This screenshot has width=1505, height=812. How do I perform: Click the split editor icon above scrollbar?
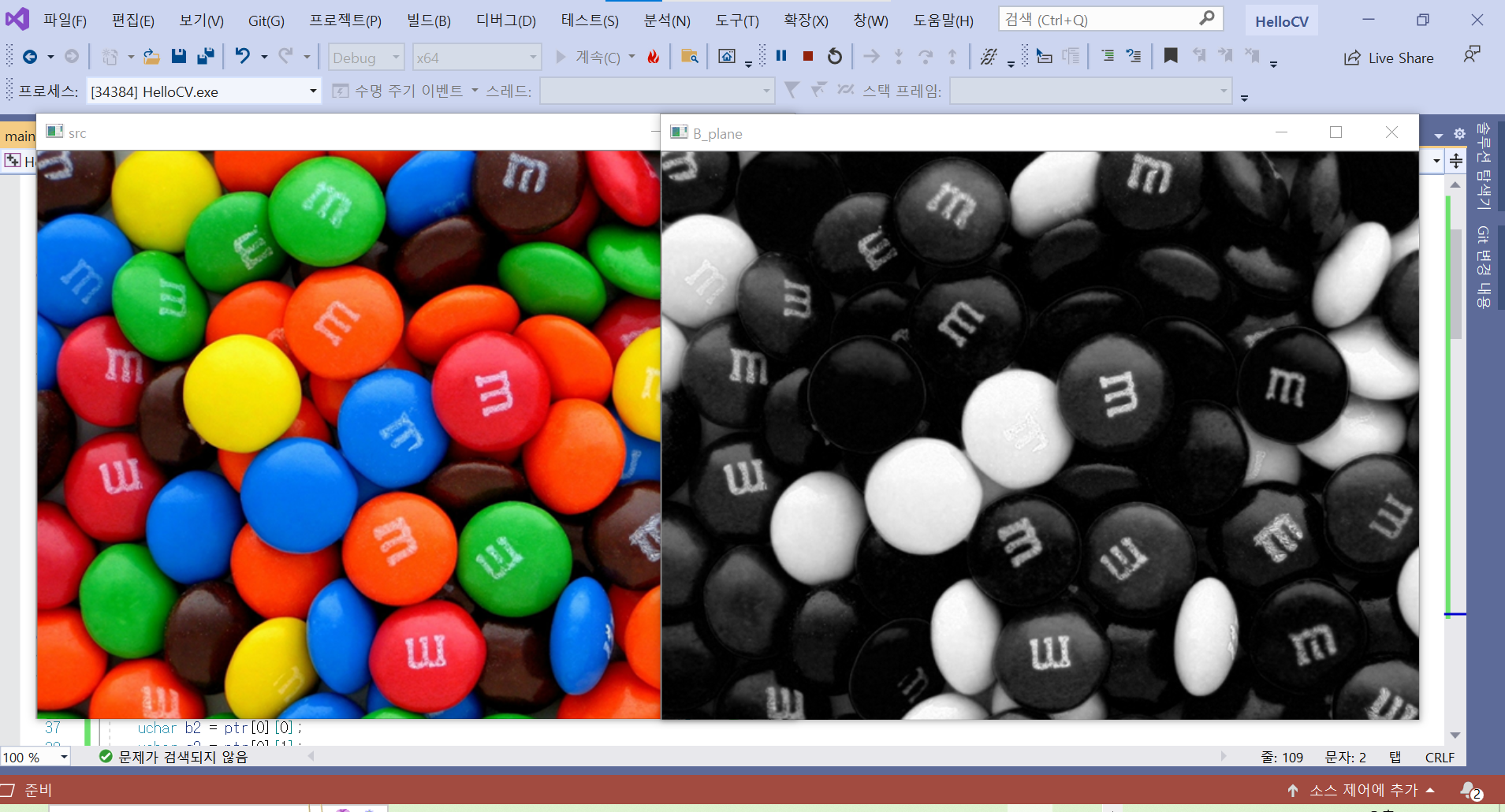pyautogui.click(x=1456, y=161)
